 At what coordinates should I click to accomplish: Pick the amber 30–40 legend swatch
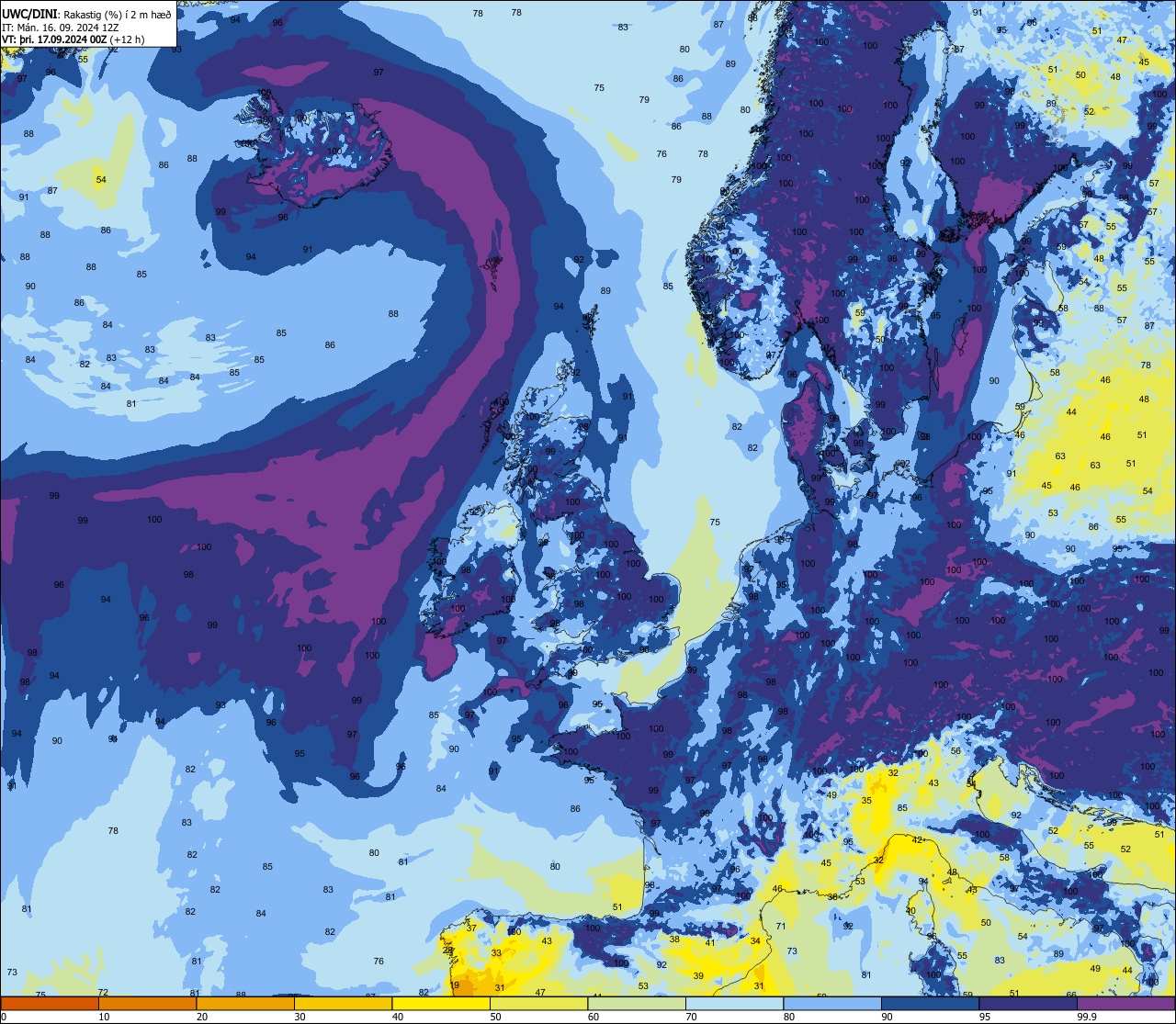tap(343, 1004)
